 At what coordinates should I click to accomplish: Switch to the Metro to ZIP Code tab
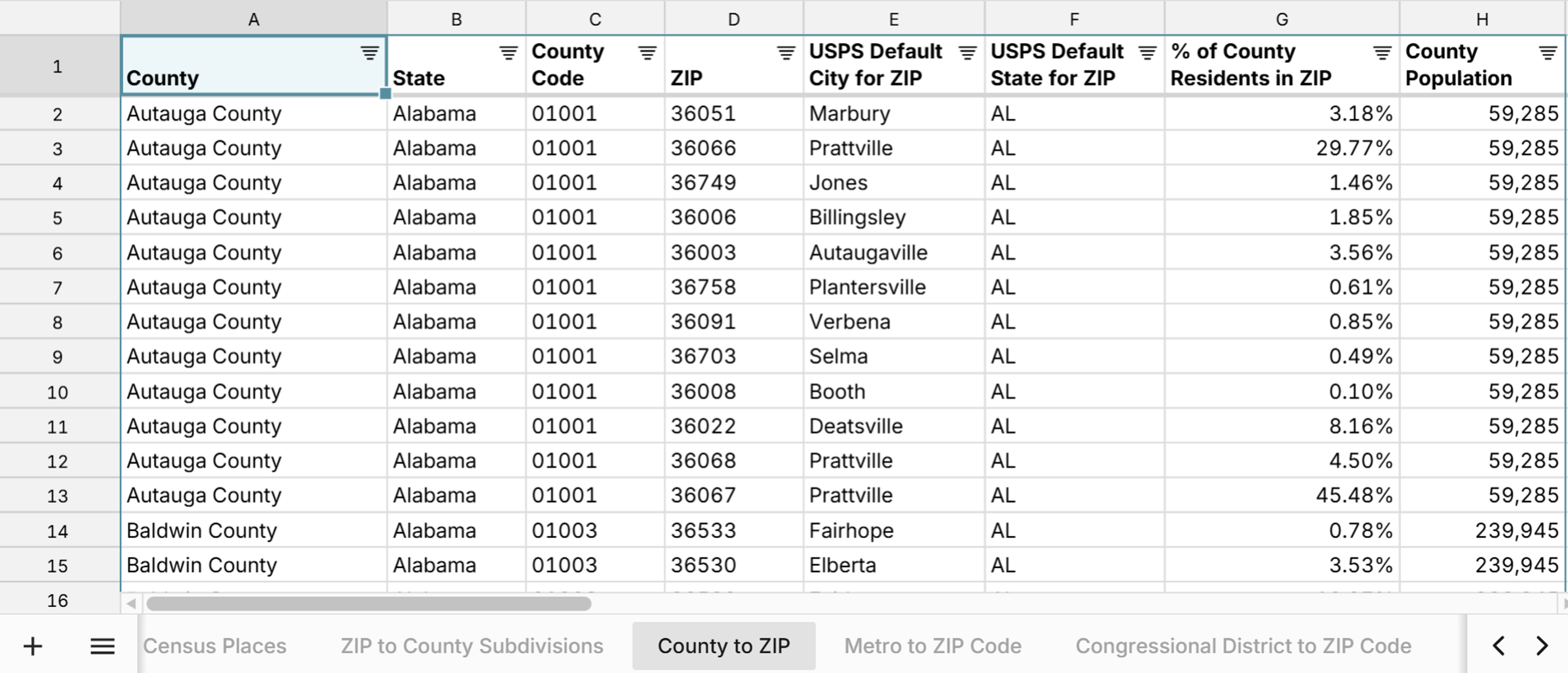point(932,646)
